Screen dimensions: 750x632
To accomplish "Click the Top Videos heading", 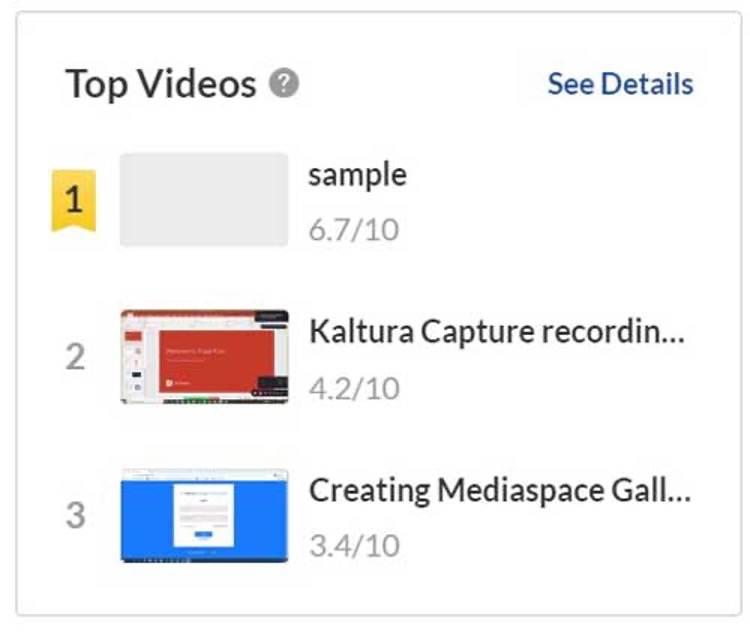I will pos(161,84).
